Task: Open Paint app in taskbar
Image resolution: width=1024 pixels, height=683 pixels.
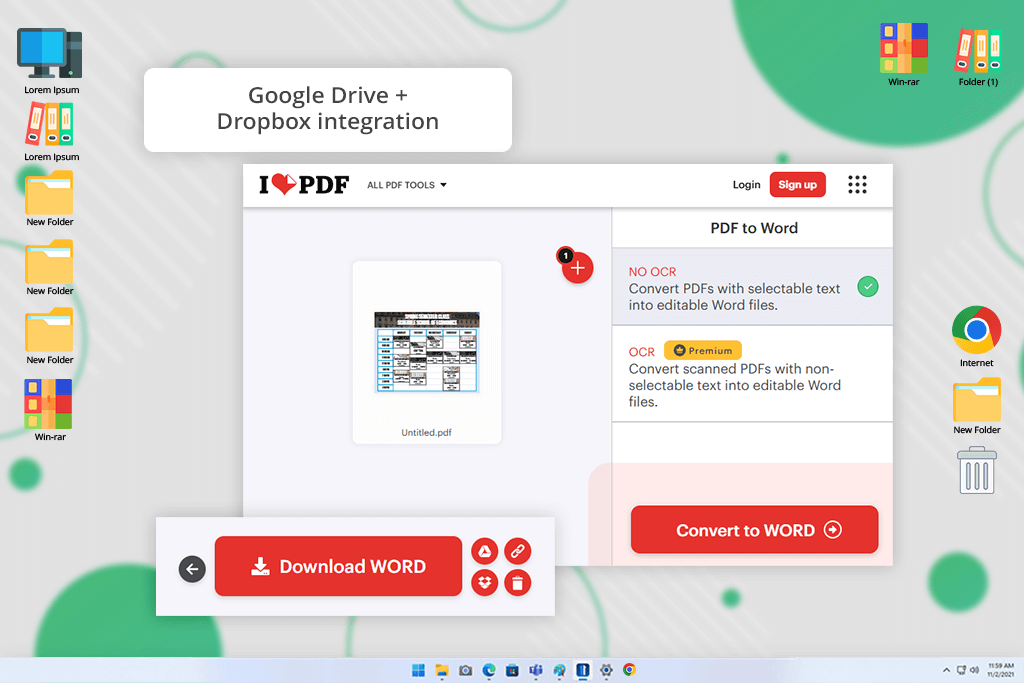Action: 560,670
